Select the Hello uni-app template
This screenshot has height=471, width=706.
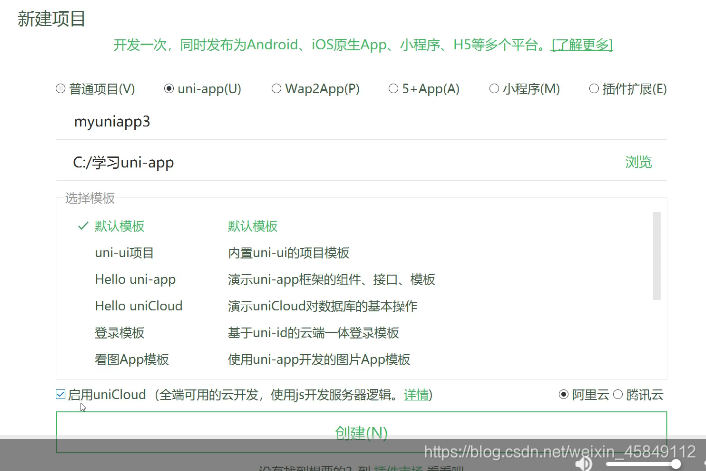pyautogui.click(x=135, y=280)
